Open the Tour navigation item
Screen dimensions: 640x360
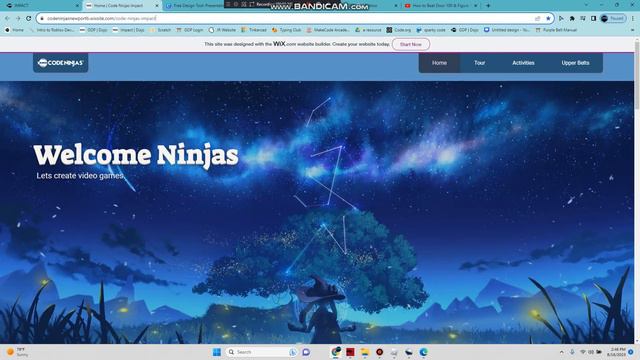coord(479,63)
